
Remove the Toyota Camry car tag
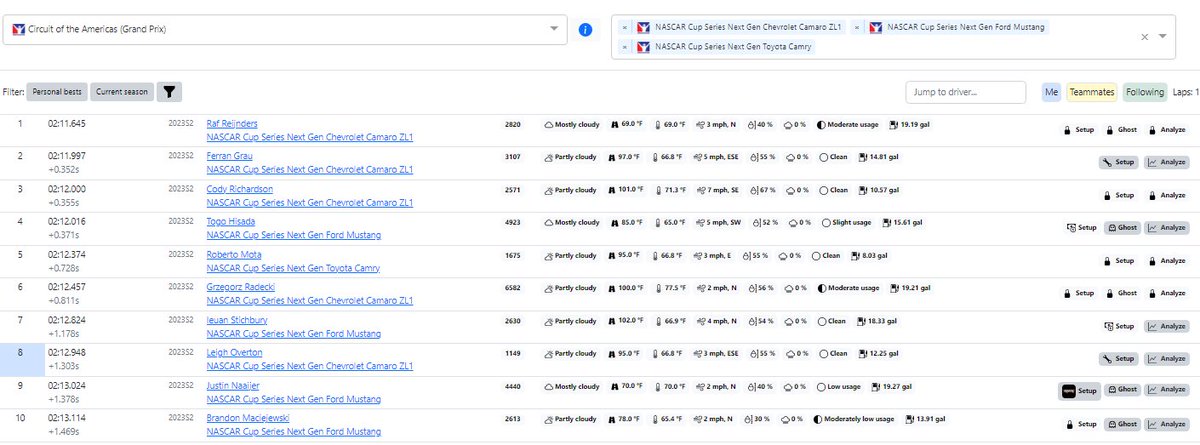click(625, 47)
